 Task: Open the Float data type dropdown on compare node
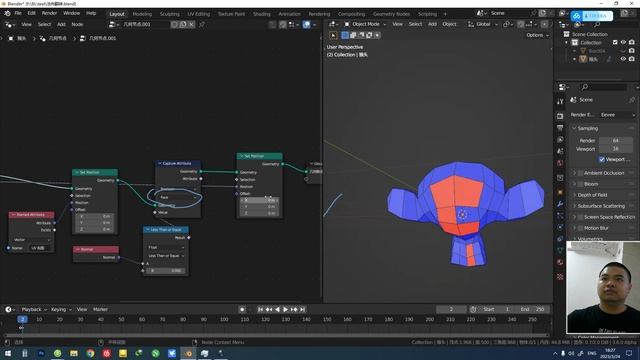(166, 247)
